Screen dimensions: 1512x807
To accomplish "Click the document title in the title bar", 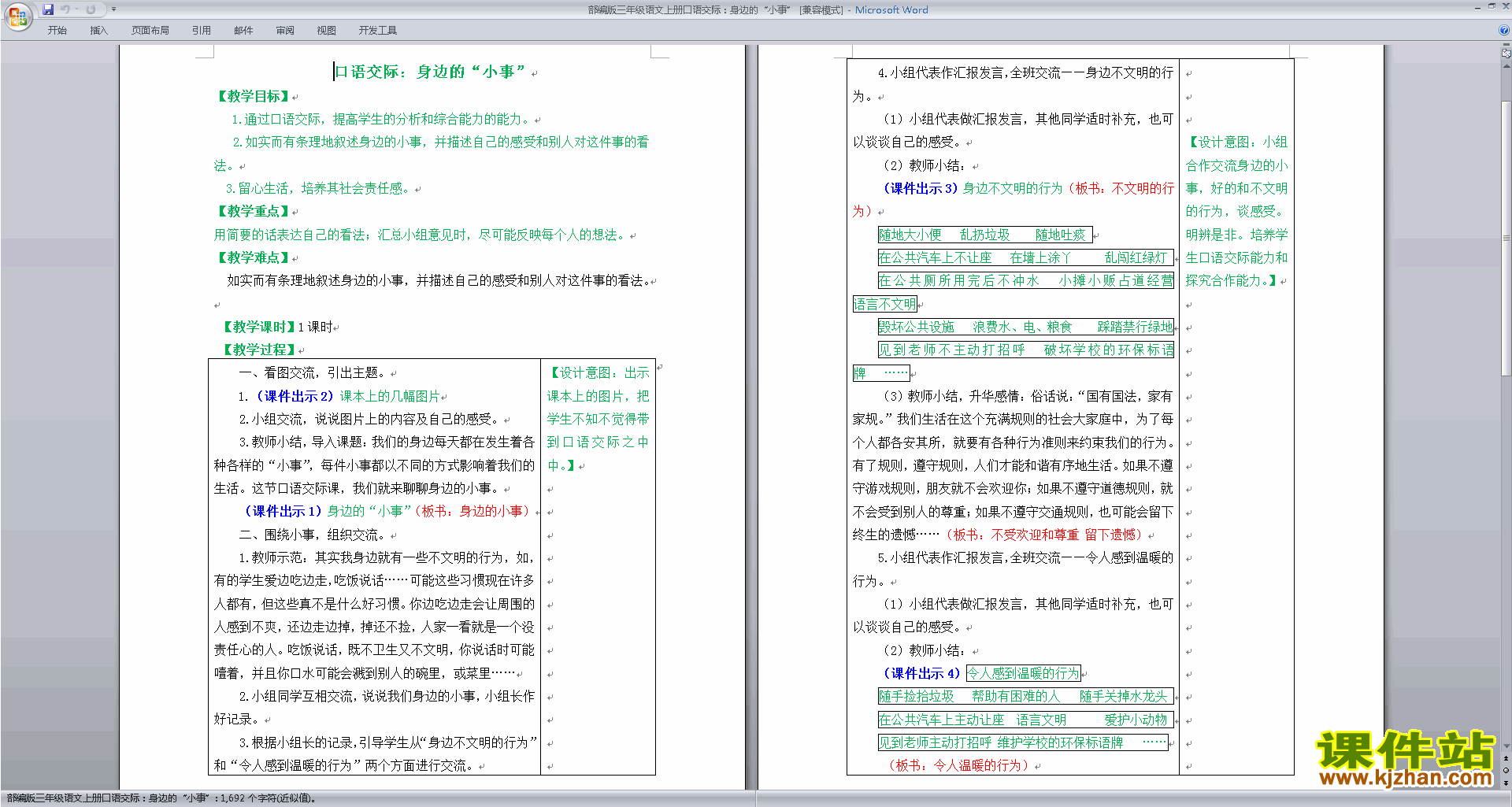I will point(757,9).
